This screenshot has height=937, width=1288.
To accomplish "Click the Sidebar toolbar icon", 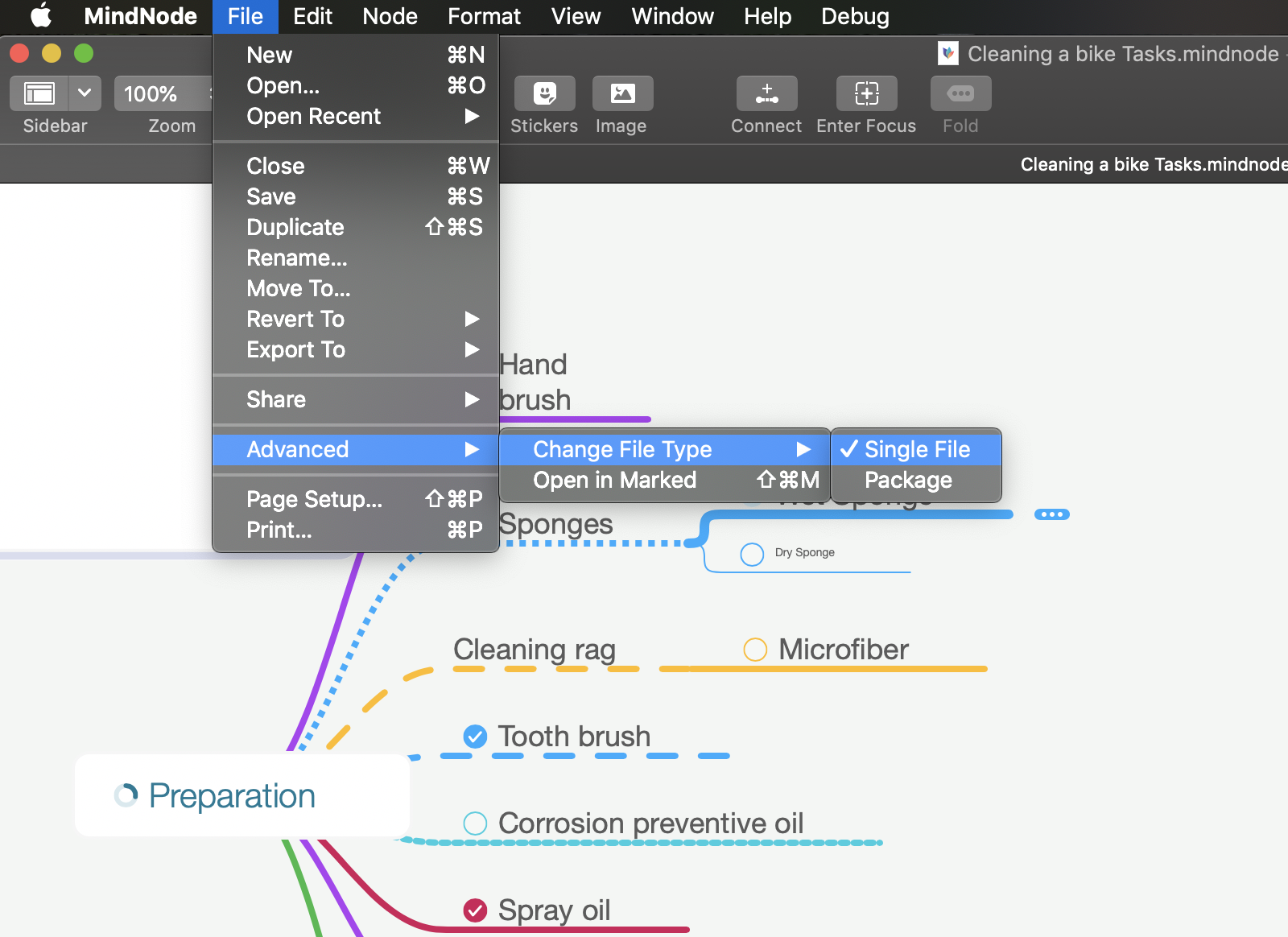I will pos(39,93).
